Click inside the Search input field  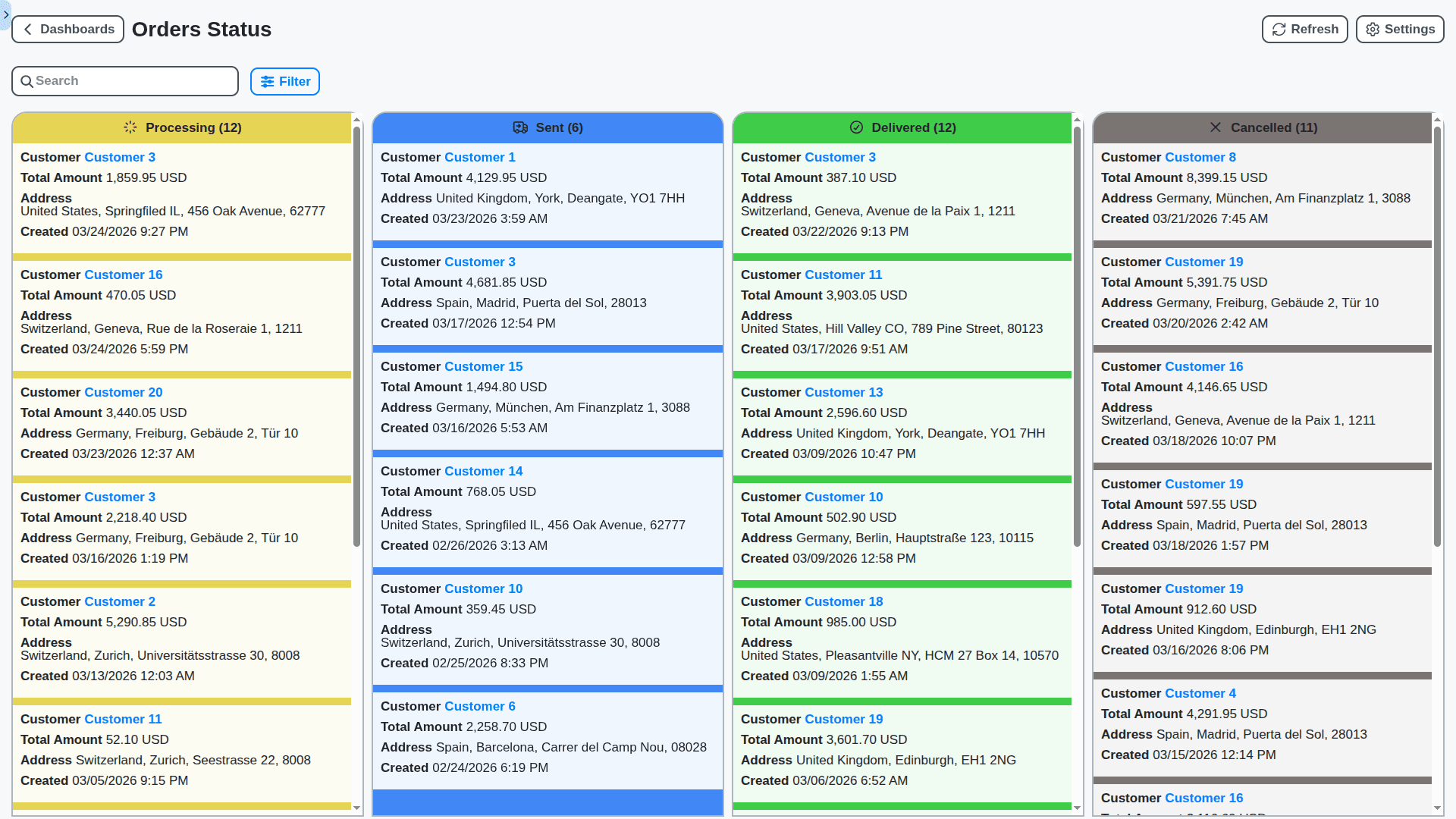coord(125,80)
